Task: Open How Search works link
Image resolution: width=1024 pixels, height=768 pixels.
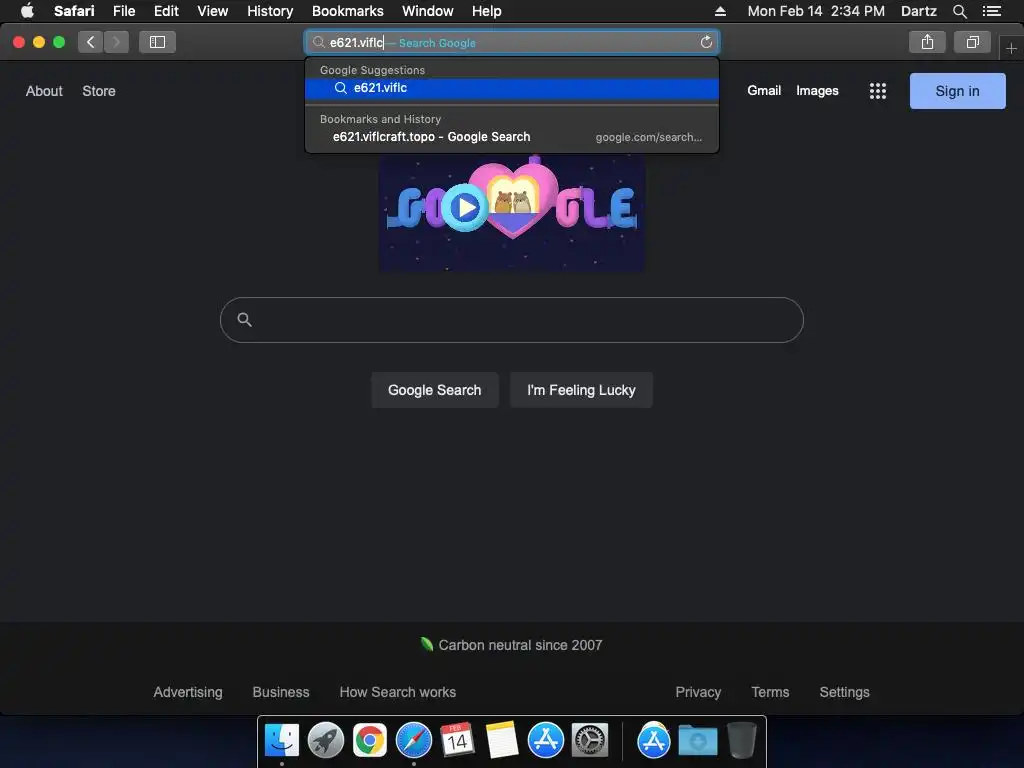Action: (x=398, y=692)
